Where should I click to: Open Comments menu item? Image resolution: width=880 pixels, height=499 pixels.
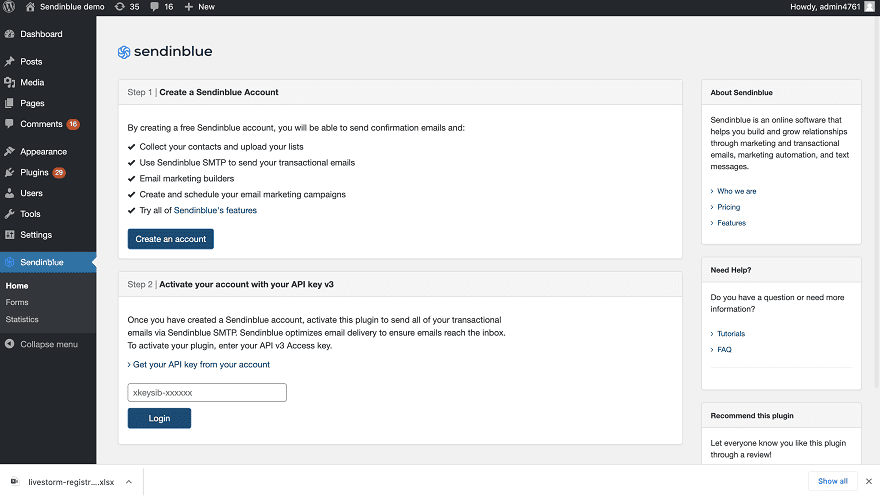pyautogui.click(x=41, y=123)
